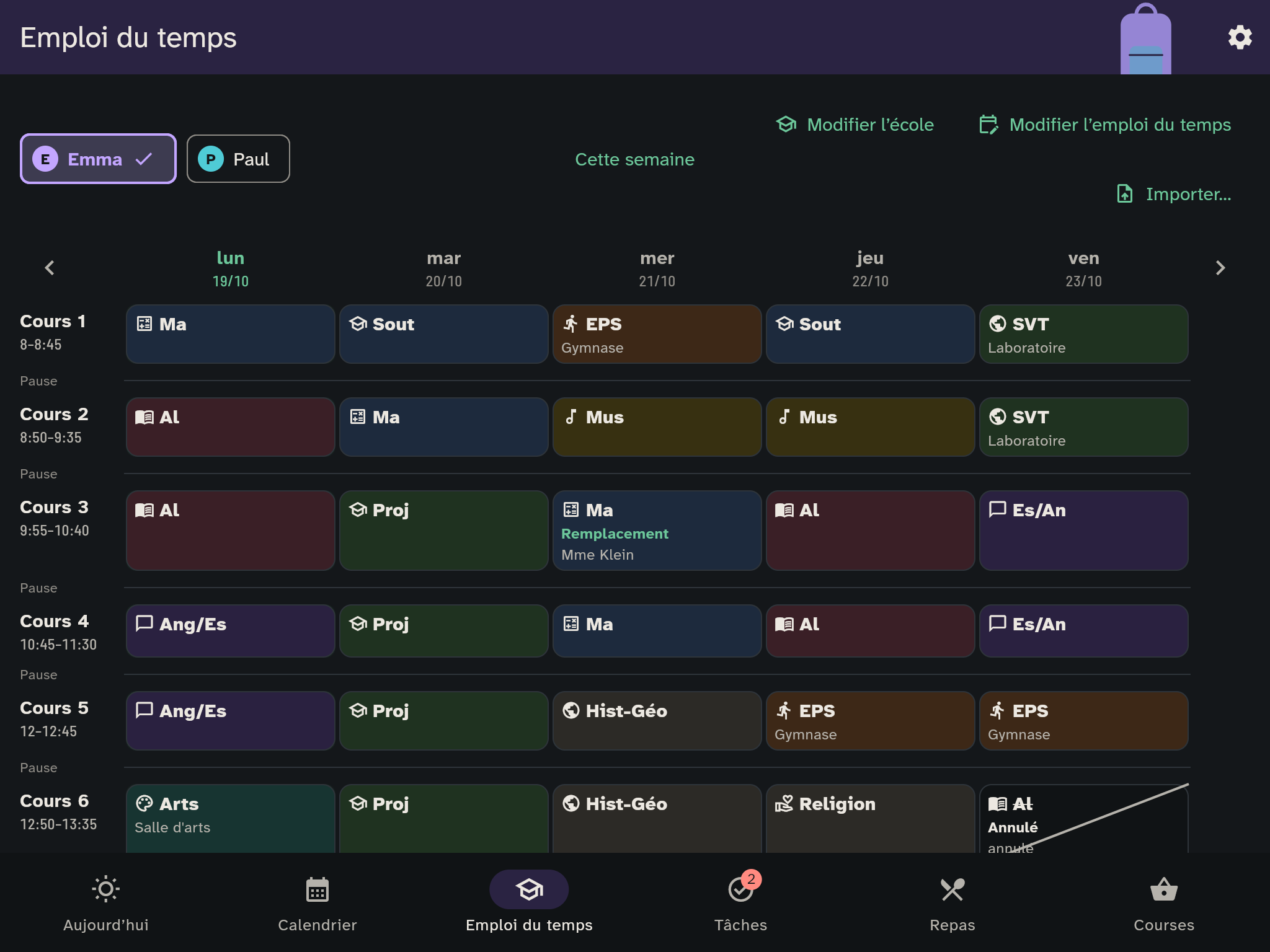1270x952 pixels.
Task: Open Tuesday Cours 1 Sout lesson
Action: [x=444, y=334]
